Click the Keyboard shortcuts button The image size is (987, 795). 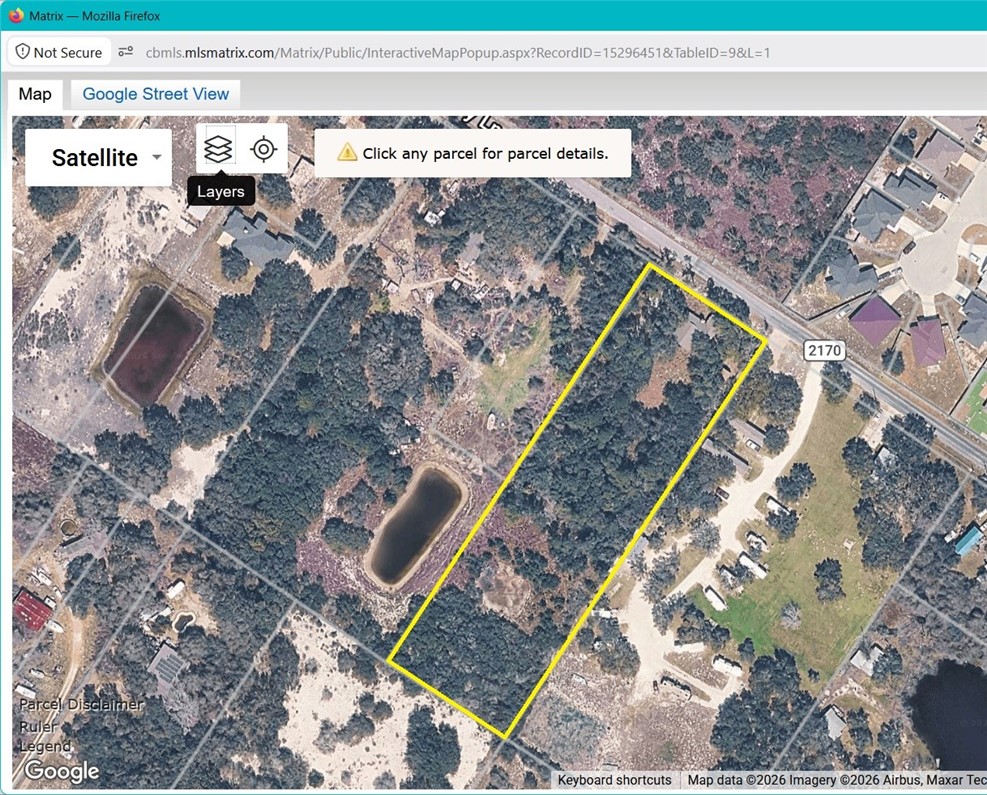[614, 780]
